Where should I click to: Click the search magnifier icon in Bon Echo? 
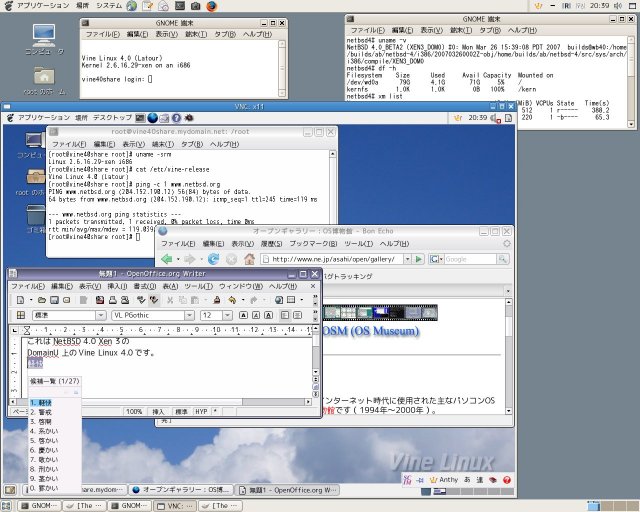[x=502, y=259]
